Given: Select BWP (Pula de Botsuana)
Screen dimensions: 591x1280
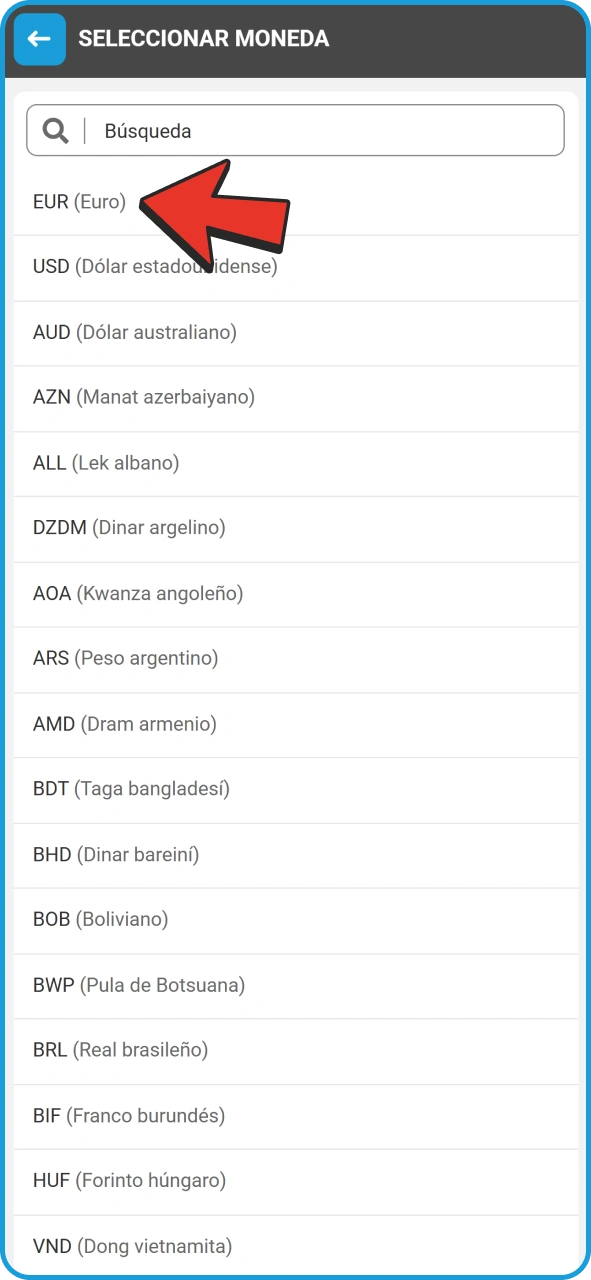Looking at the screenshot, I should pyautogui.click(x=295, y=986).
